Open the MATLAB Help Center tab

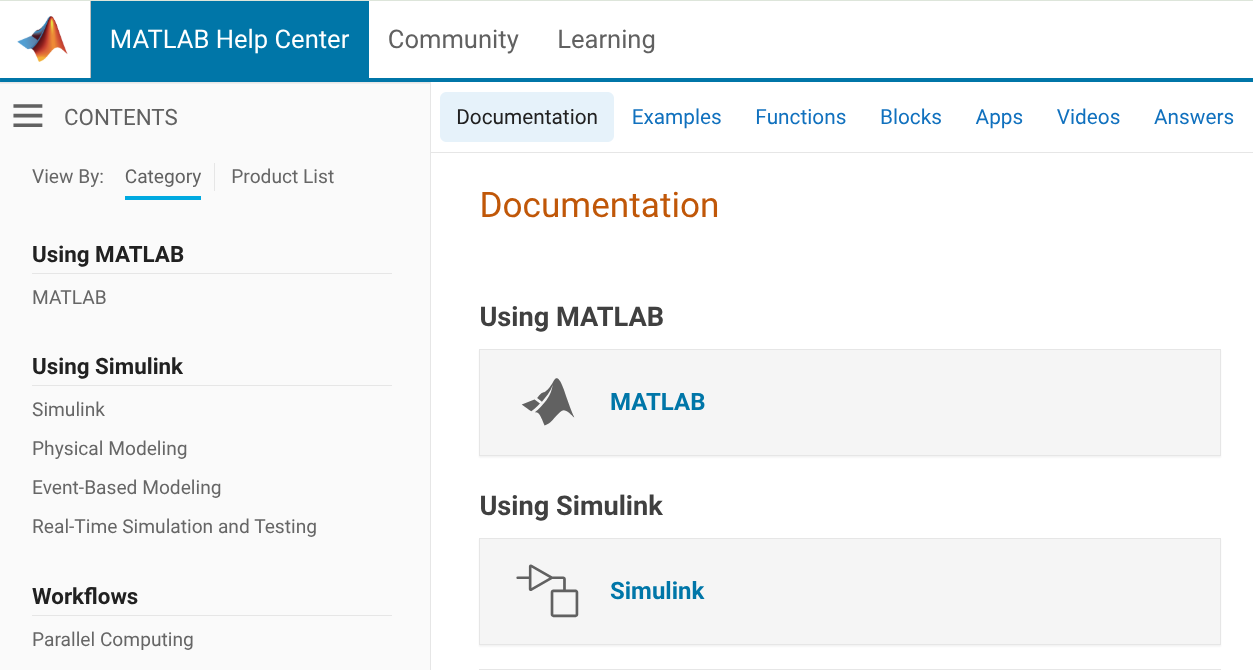pos(229,40)
